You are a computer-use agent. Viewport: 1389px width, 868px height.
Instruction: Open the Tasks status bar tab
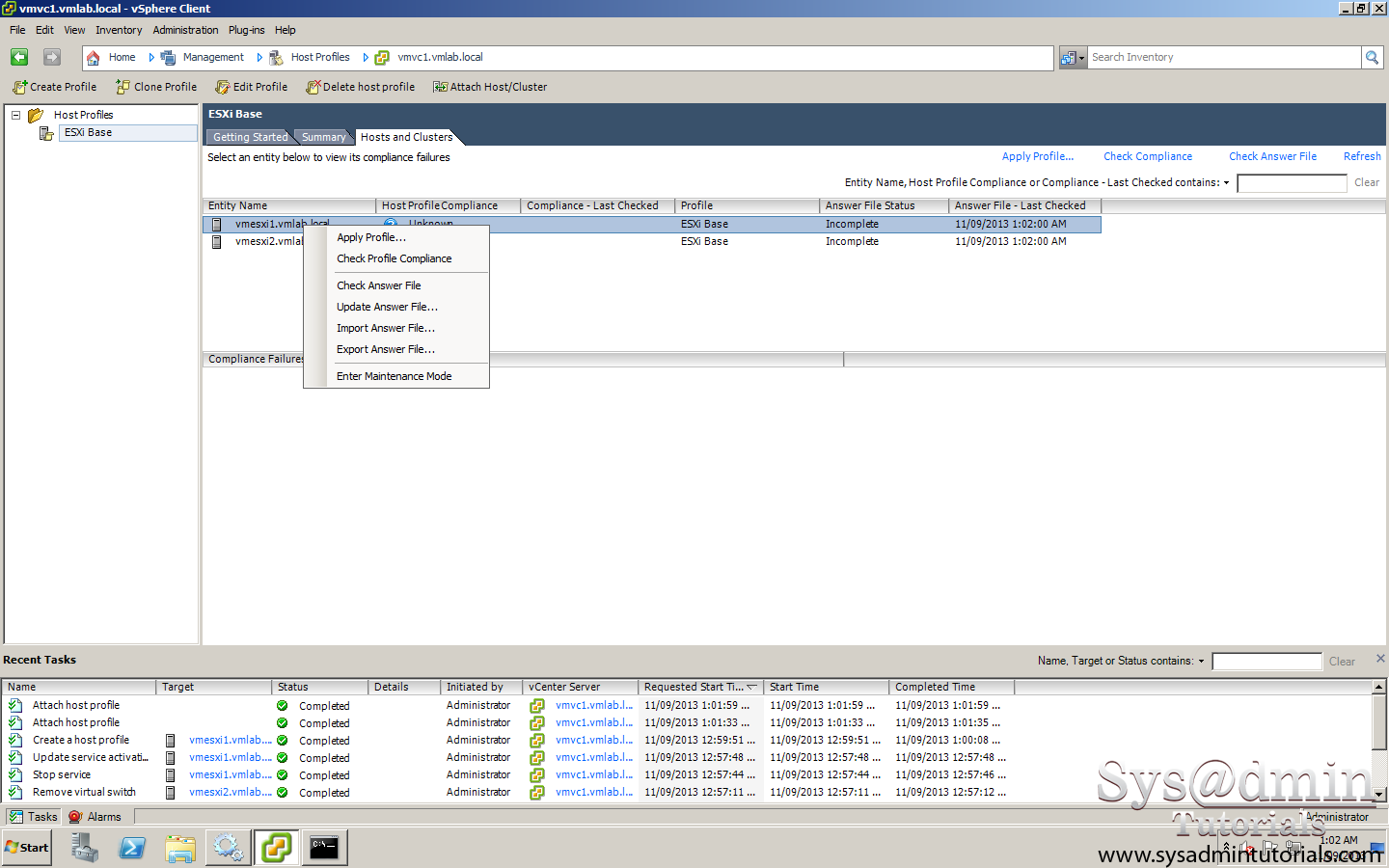tap(33, 817)
